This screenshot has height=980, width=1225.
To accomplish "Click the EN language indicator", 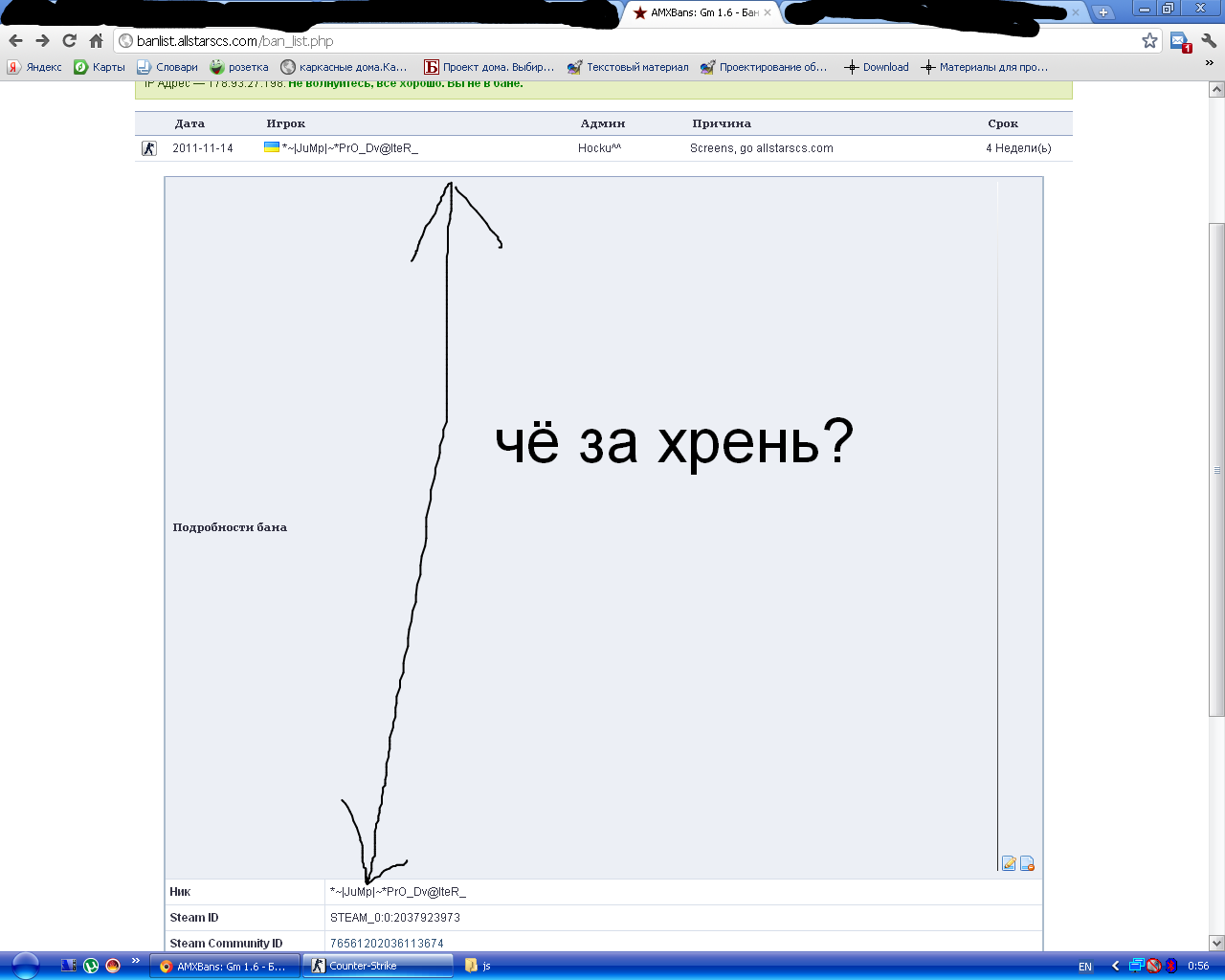I will click(1085, 967).
